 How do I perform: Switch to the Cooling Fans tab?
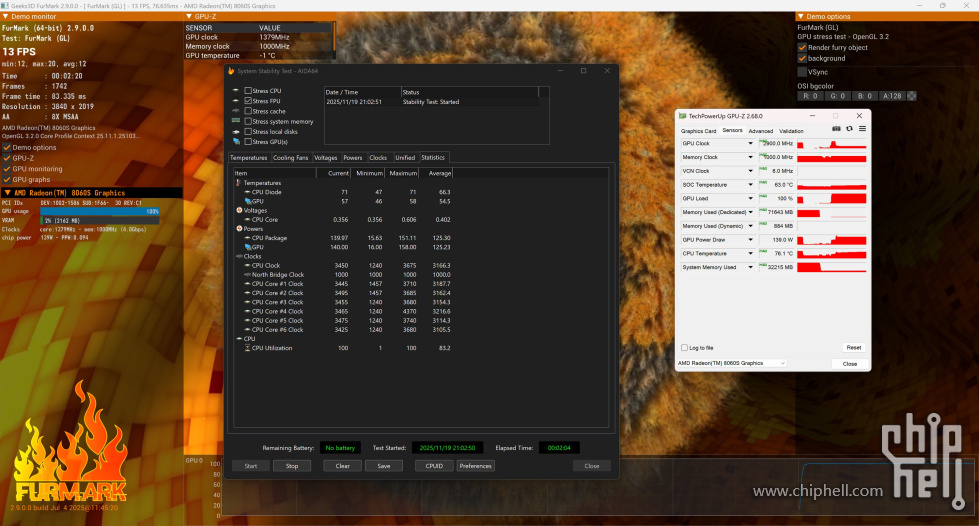(291, 158)
